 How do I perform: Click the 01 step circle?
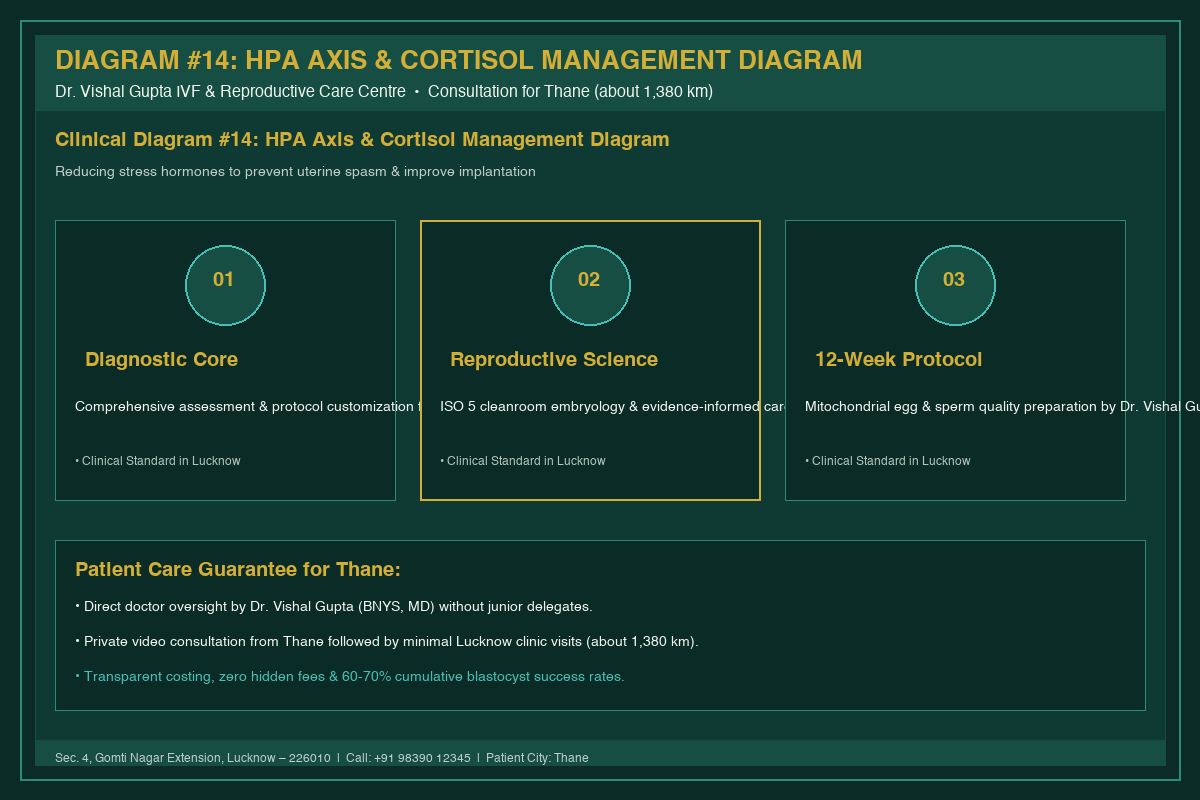click(x=225, y=285)
